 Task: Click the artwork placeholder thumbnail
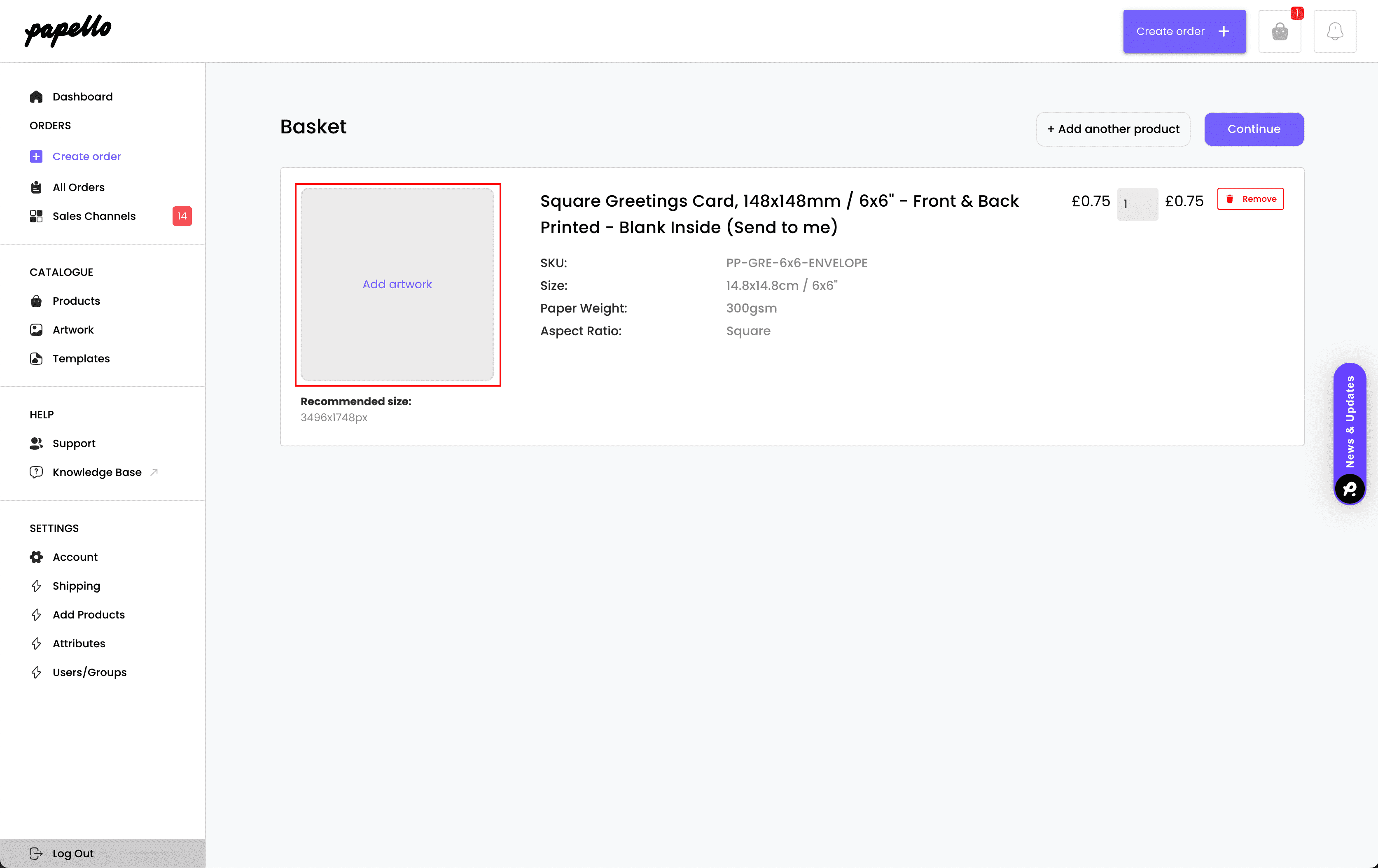397,285
